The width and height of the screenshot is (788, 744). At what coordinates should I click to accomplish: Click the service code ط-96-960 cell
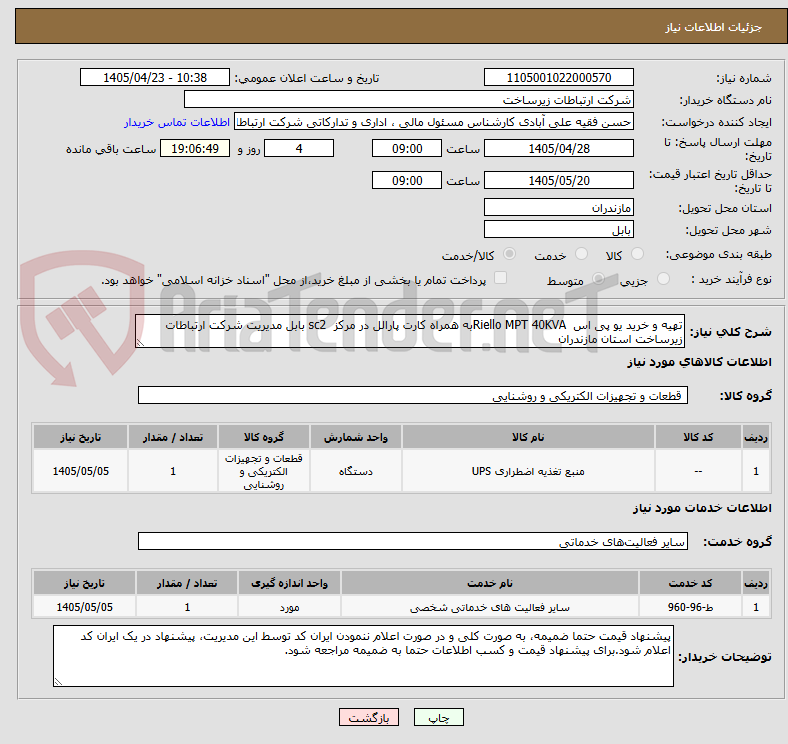691,607
